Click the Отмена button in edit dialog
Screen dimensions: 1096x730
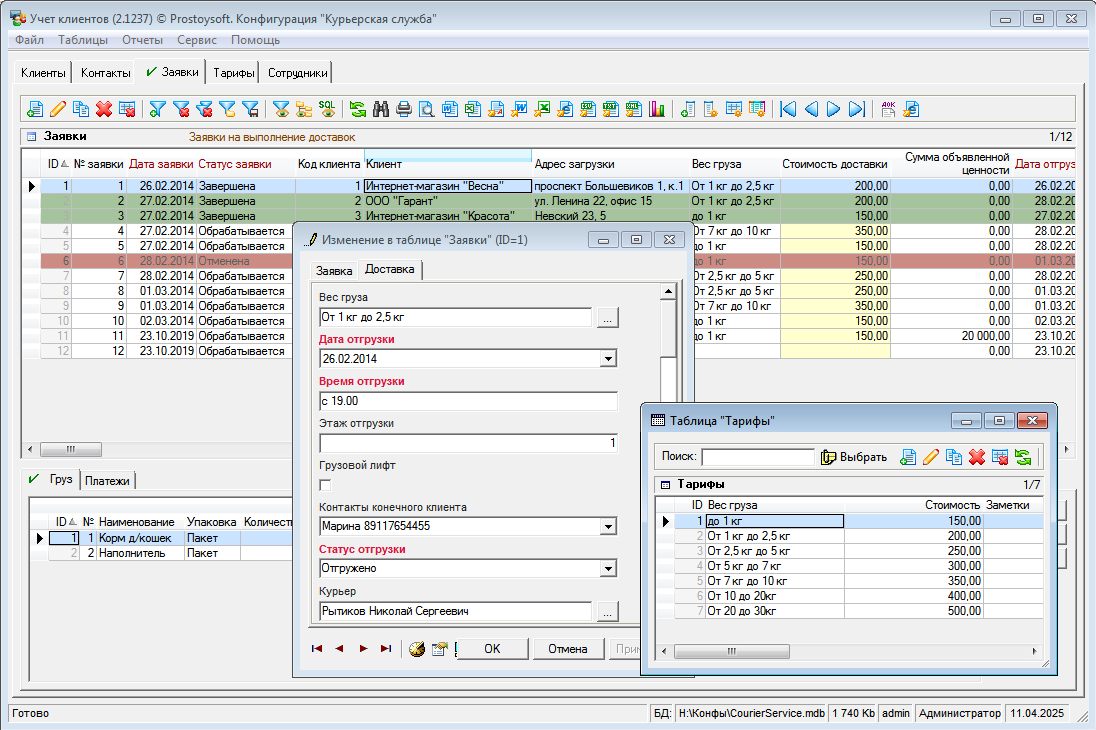pyautogui.click(x=568, y=649)
